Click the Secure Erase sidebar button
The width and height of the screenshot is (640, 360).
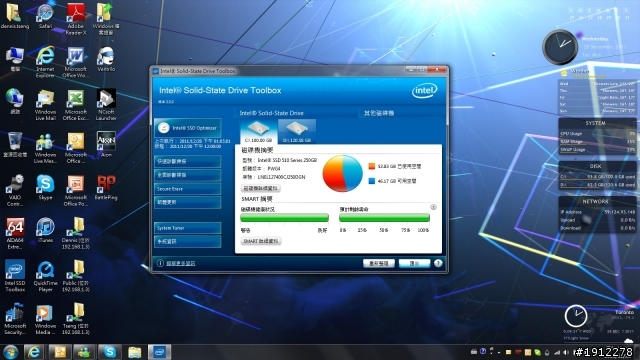(188, 189)
